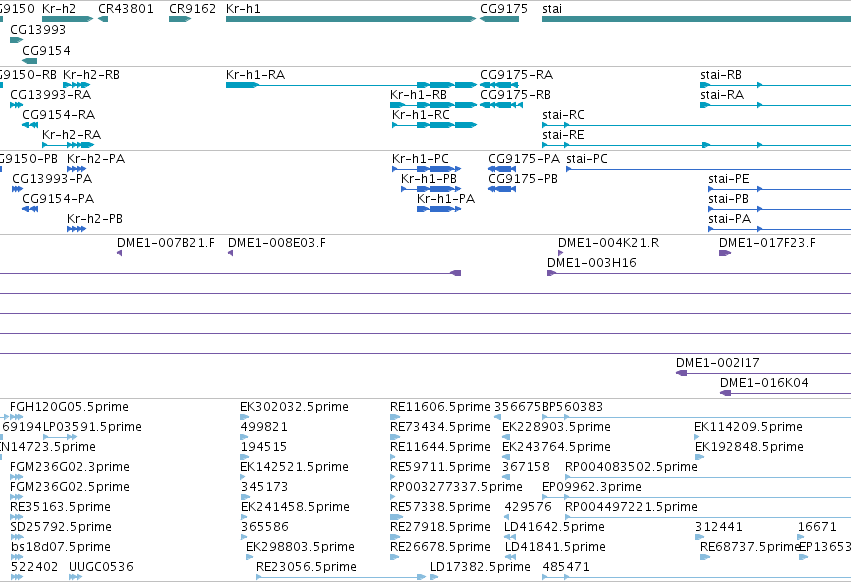Select EST label EK302032.5prime
Screen dimensions: 851x582
[x=294, y=407]
